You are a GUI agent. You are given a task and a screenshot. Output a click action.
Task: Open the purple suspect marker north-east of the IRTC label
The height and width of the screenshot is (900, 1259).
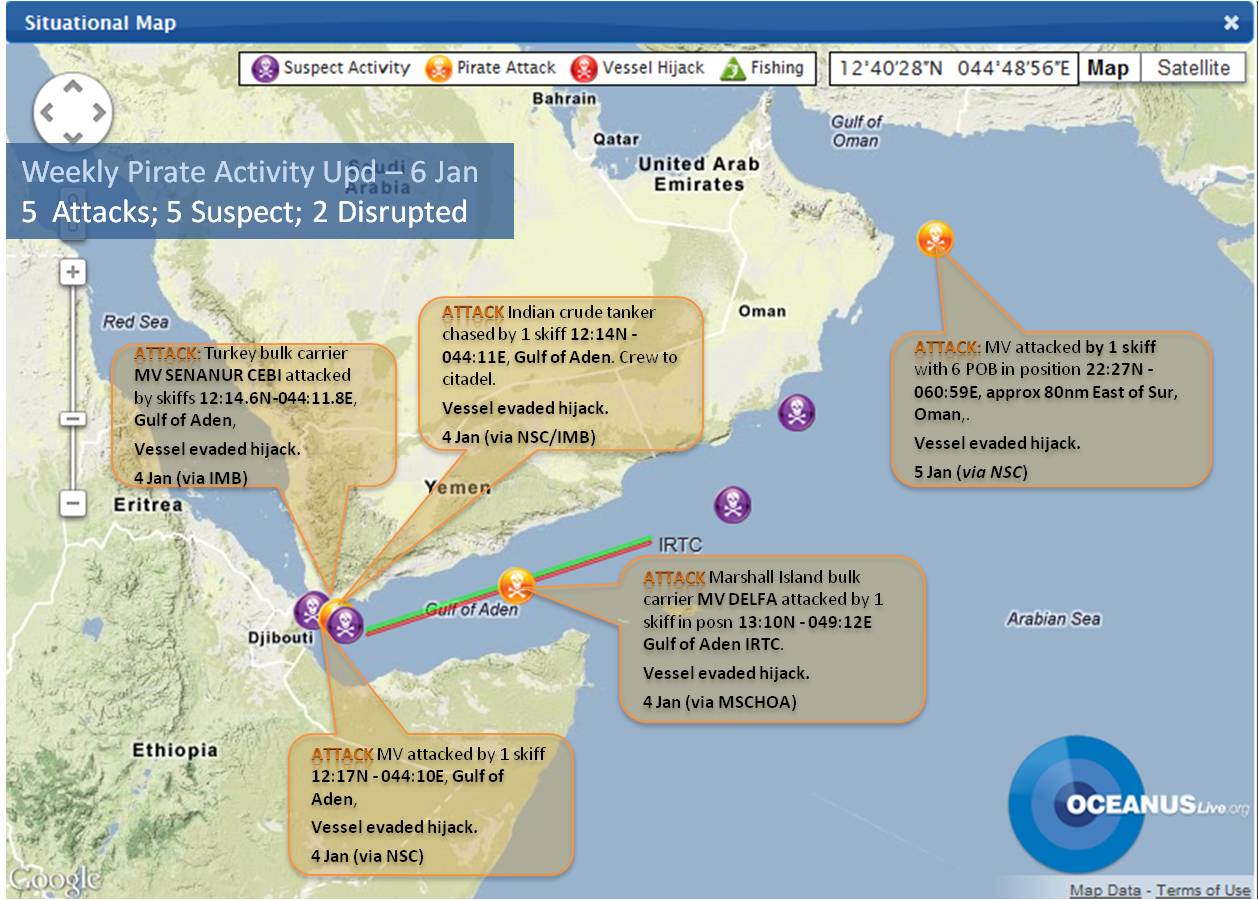tap(732, 505)
